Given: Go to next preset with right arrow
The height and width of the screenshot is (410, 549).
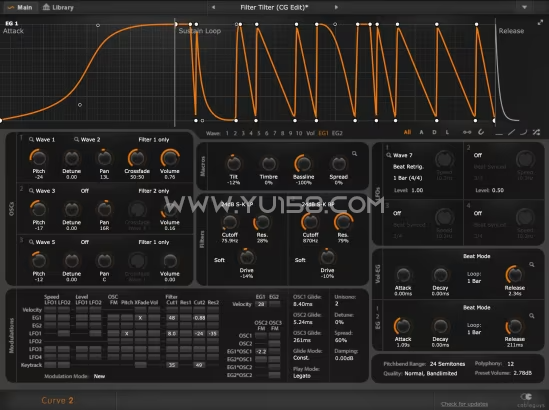Looking at the screenshot, I should [x=336, y=7].
